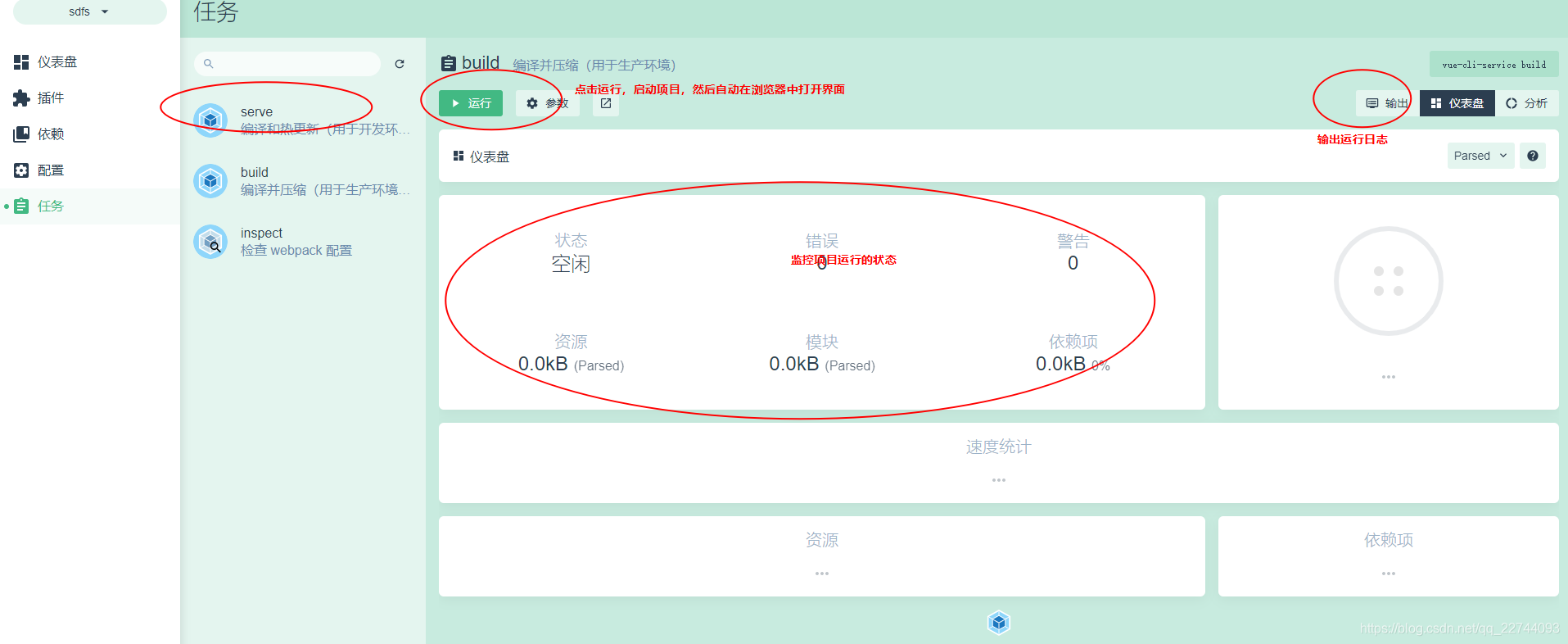The image size is (1568, 644).
Task: Select the serve task
Action: click(x=303, y=120)
